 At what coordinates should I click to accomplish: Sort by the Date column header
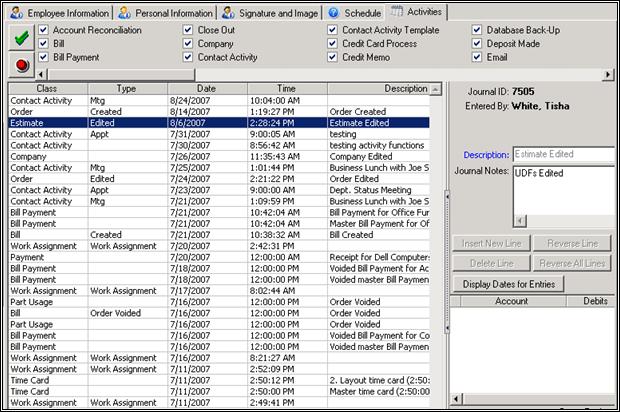(208, 89)
